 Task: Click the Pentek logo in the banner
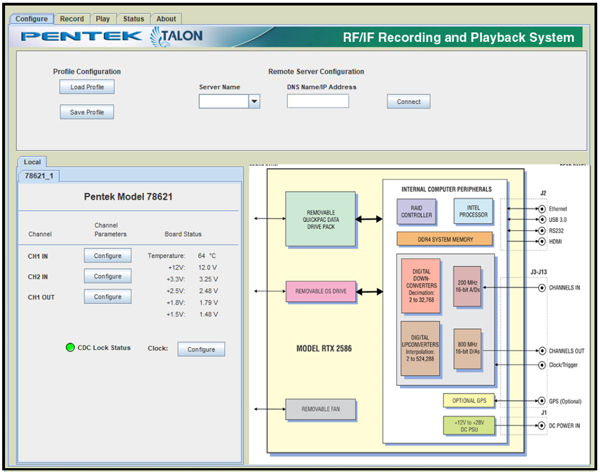pyautogui.click(x=81, y=36)
